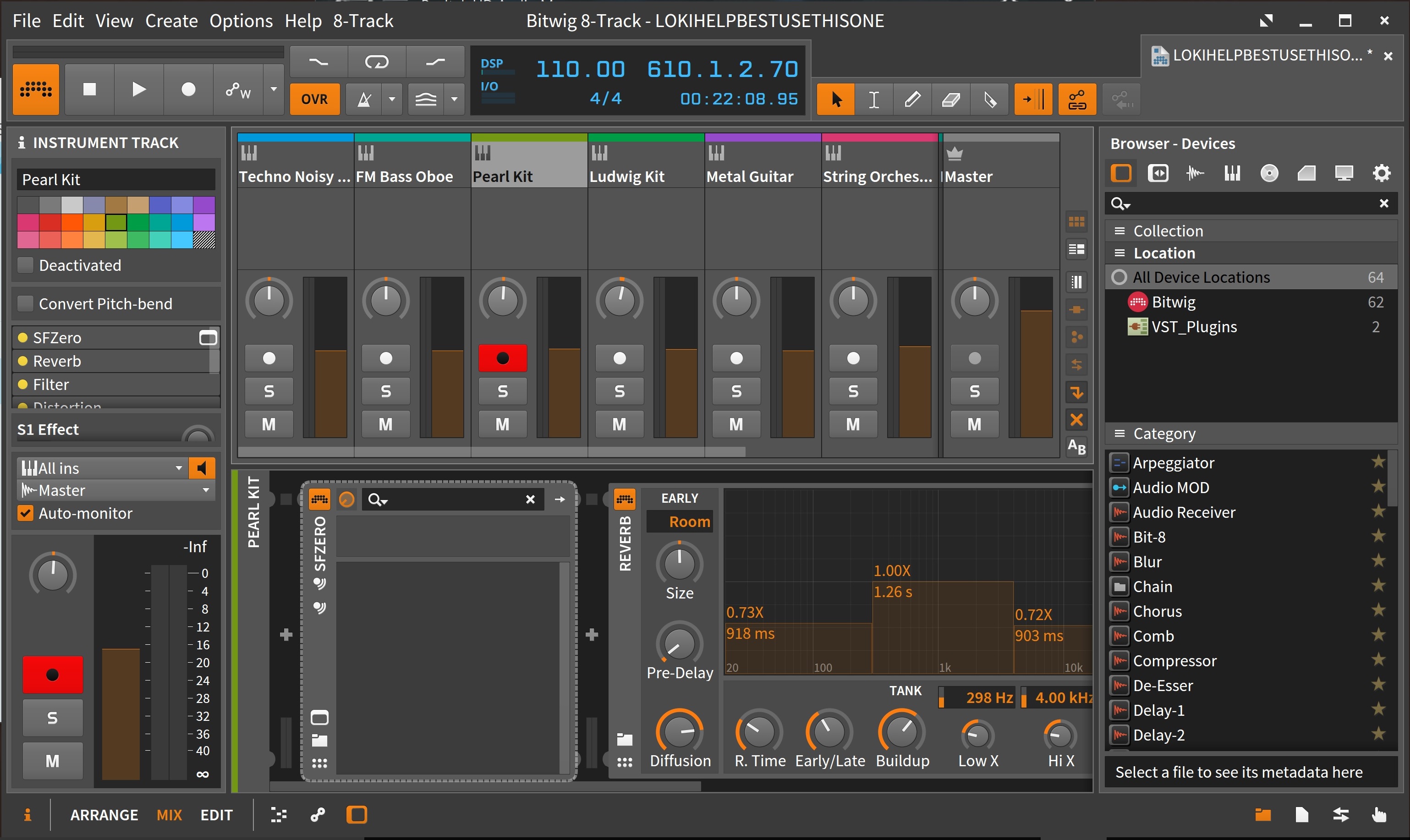Select the Time selection tool
Screen dimensions: 1410x840
(x=874, y=99)
